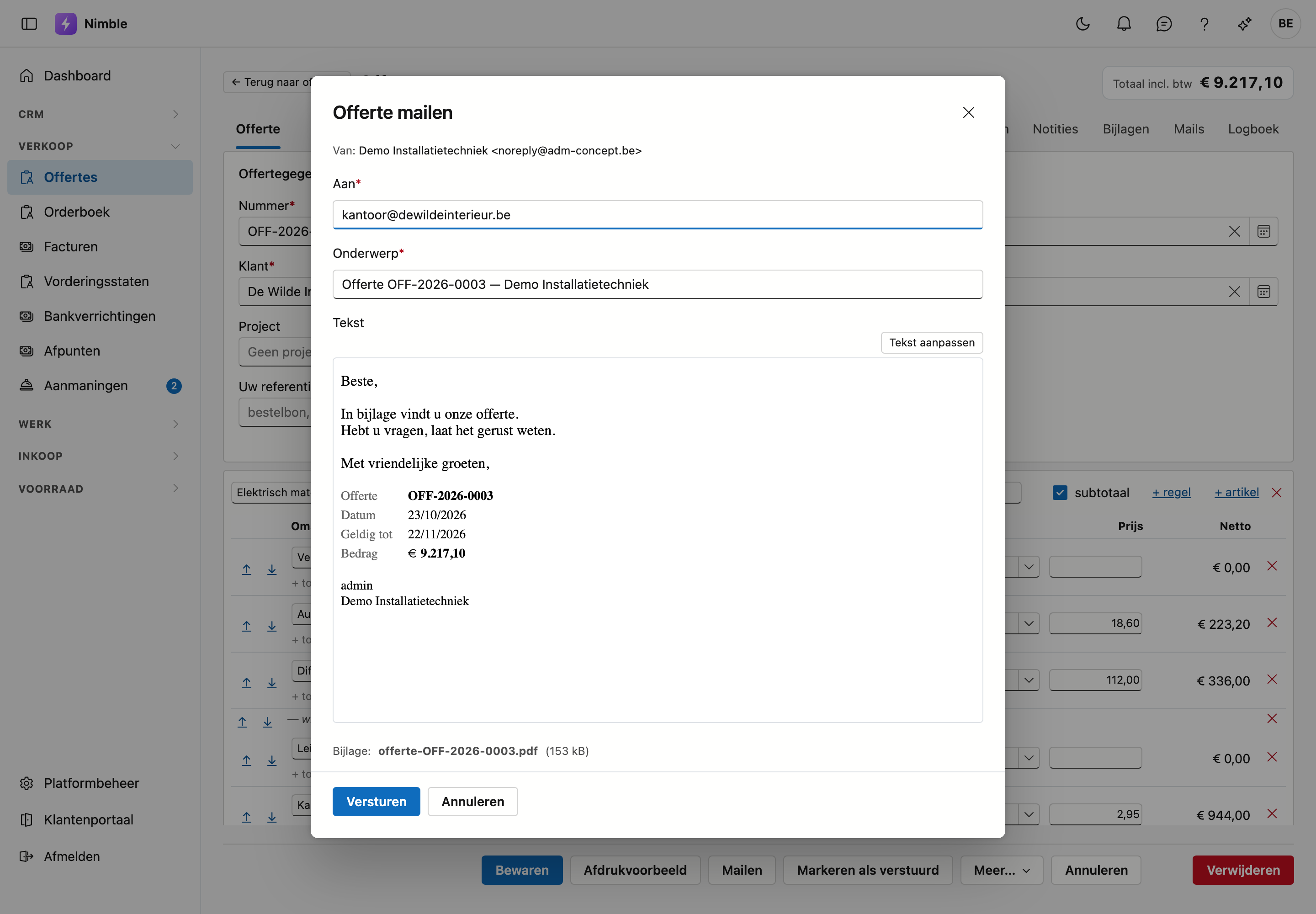Open calendar picker next to Klant row
This screenshot has width=1316, height=914.
pos(1263,292)
